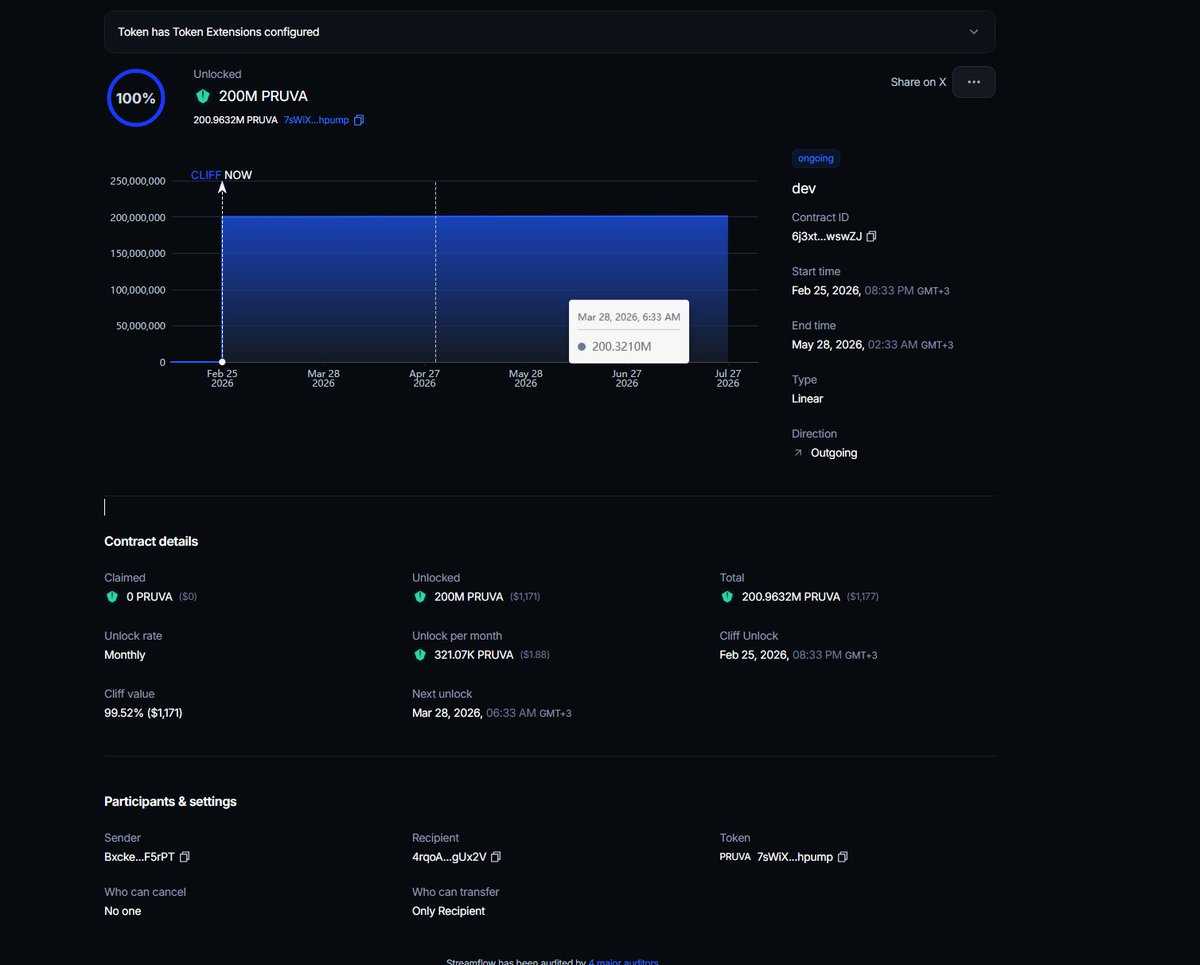Viewport: 1200px width, 965px height.
Task: Click the Start time Feb 25, 2026 value in sidebar
Action: coord(871,290)
